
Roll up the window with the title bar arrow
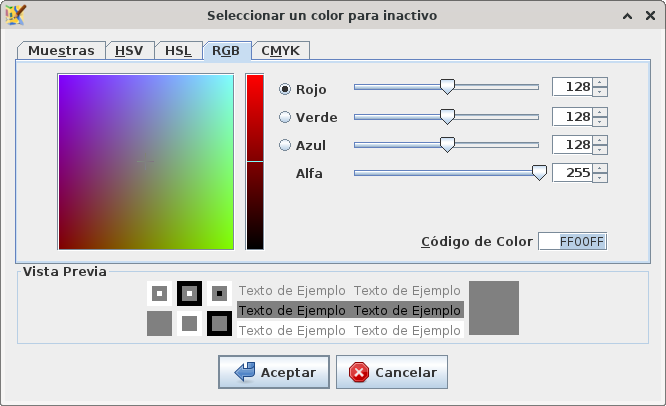click(x=627, y=16)
